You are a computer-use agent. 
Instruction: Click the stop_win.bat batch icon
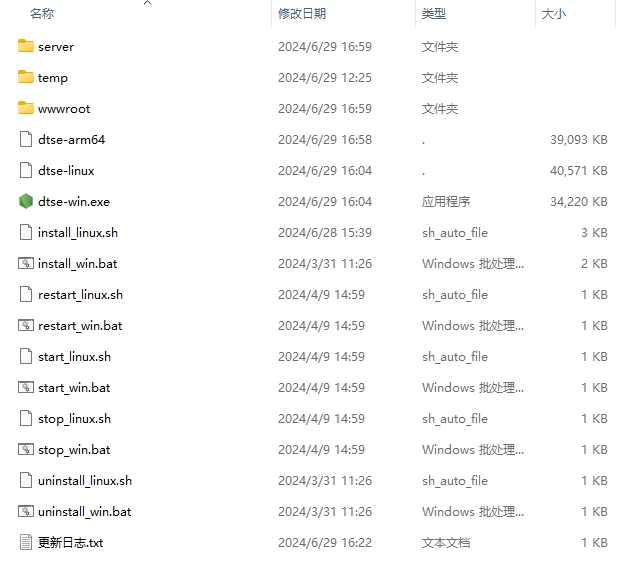(26, 449)
